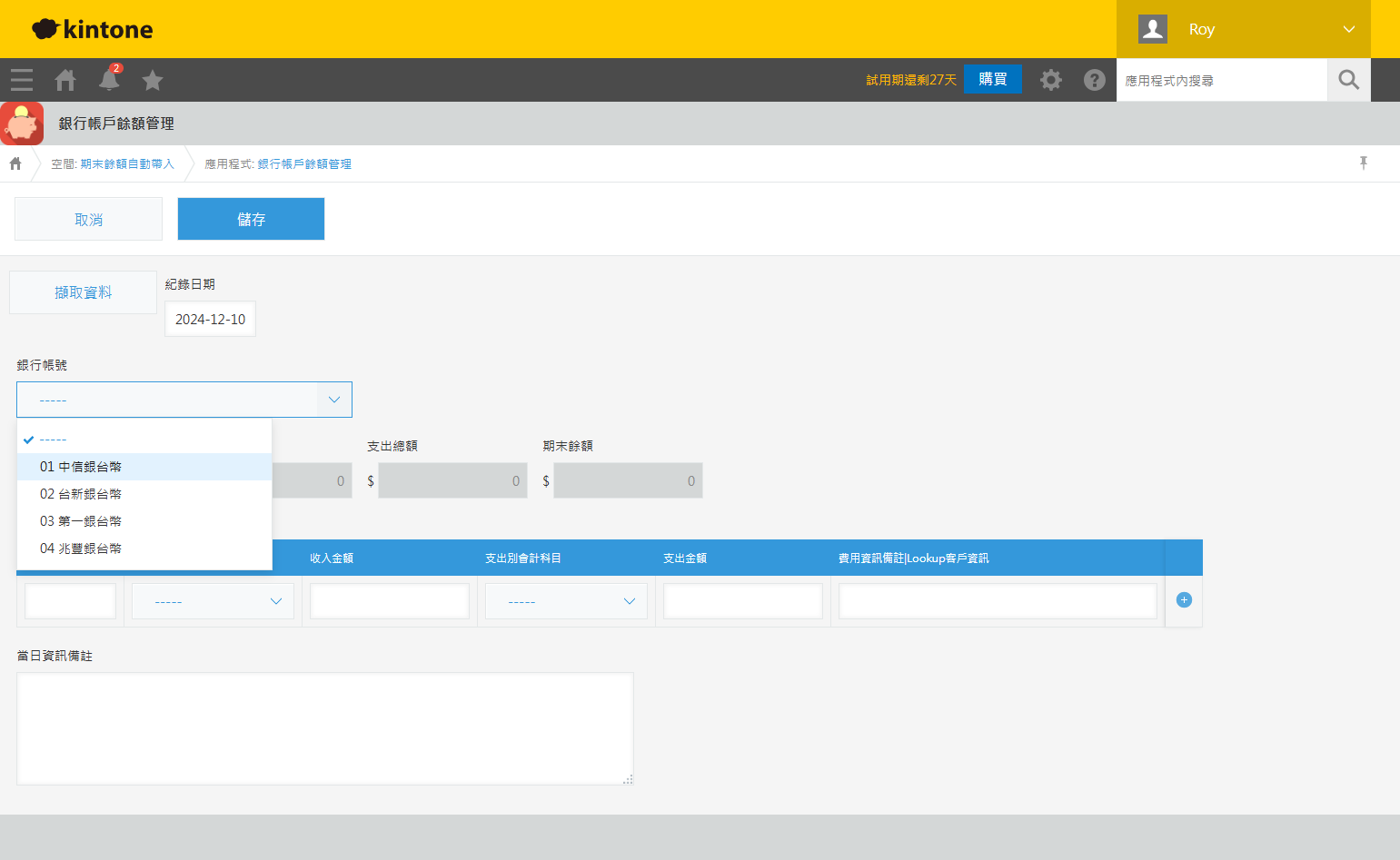Click the 試用期還剩27天 trial notice
Viewport: 1400px width, 860px height.
coord(911,80)
